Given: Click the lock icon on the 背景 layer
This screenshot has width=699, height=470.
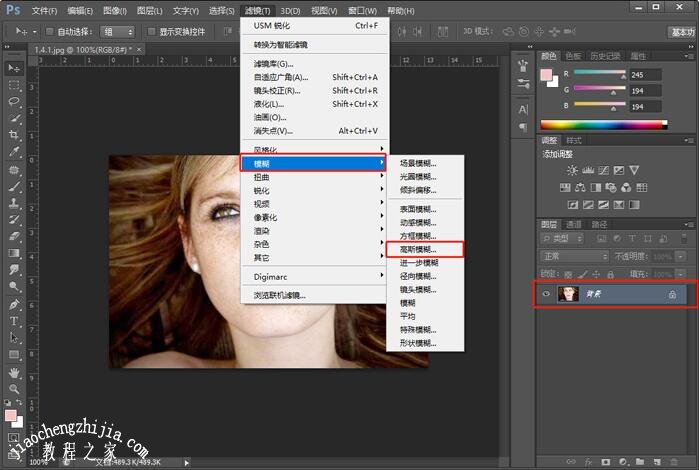Looking at the screenshot, I should click(x=672, y=294).
